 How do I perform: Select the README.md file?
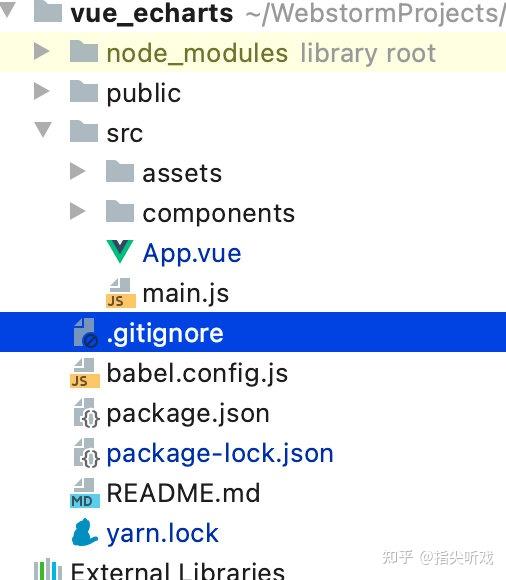point(183,493)
